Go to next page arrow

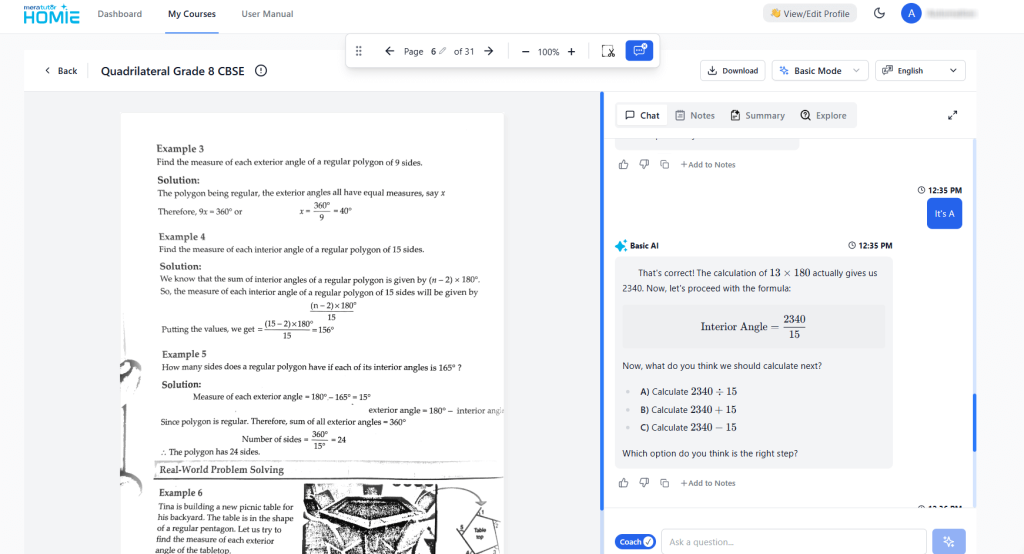[488, 51]
